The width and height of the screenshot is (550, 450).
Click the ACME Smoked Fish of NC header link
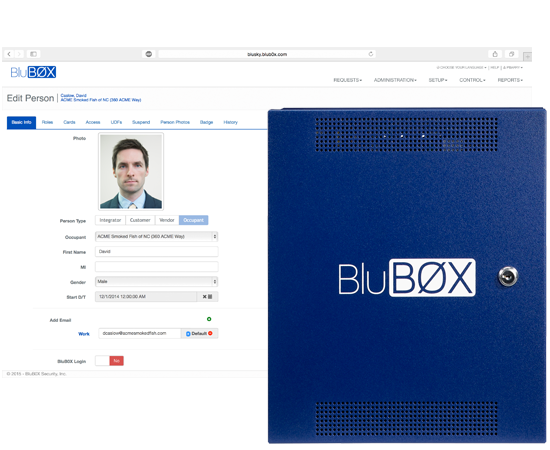pos(101,100)
